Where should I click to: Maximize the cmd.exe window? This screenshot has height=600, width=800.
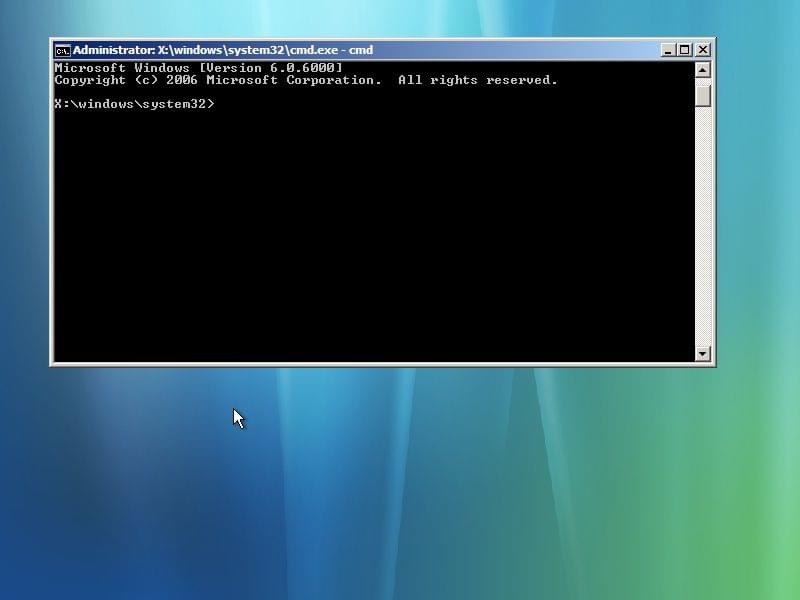coord(684,50)
